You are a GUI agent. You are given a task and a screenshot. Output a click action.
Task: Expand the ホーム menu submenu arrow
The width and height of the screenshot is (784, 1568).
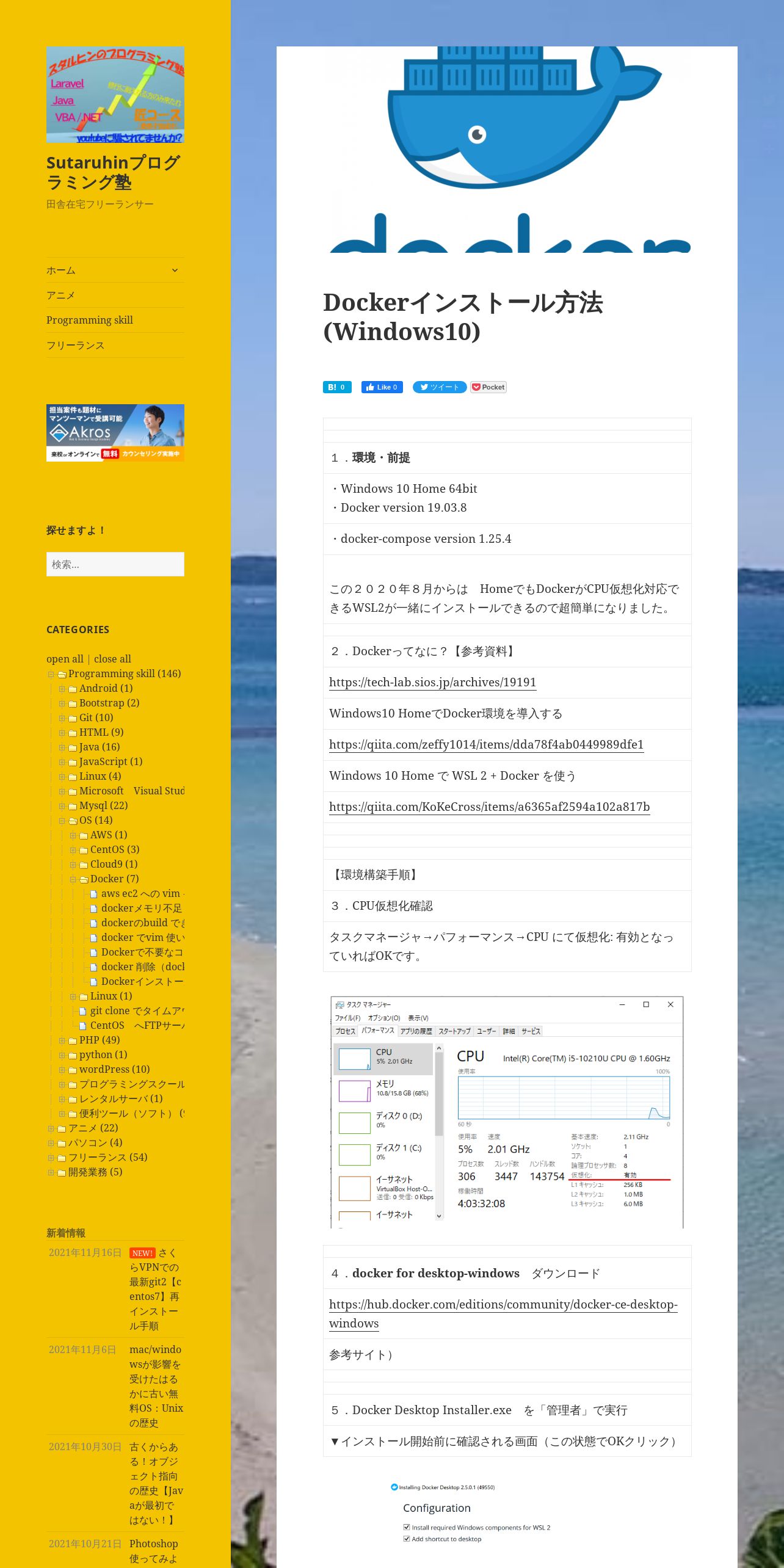pos(175,270)
